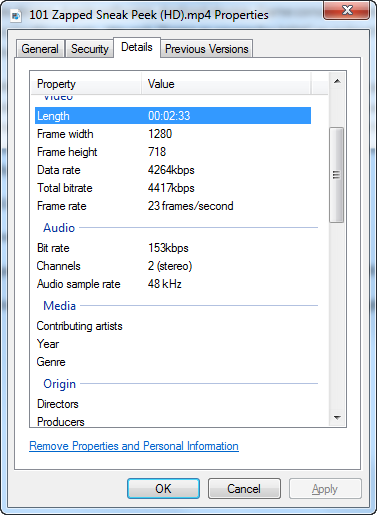Switch to the Security tab
Viewport: 377px width, 515px height.
[90, 49]
